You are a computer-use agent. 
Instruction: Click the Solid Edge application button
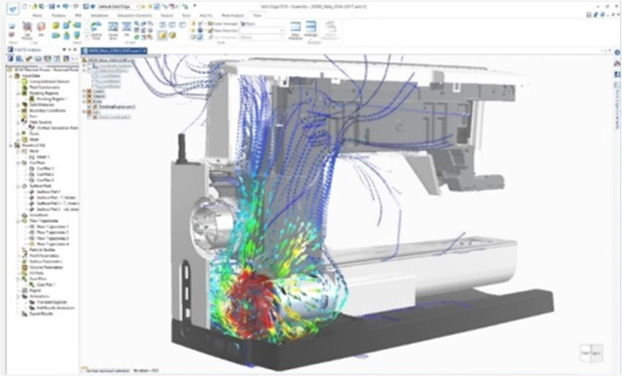(x=12, y=7)
